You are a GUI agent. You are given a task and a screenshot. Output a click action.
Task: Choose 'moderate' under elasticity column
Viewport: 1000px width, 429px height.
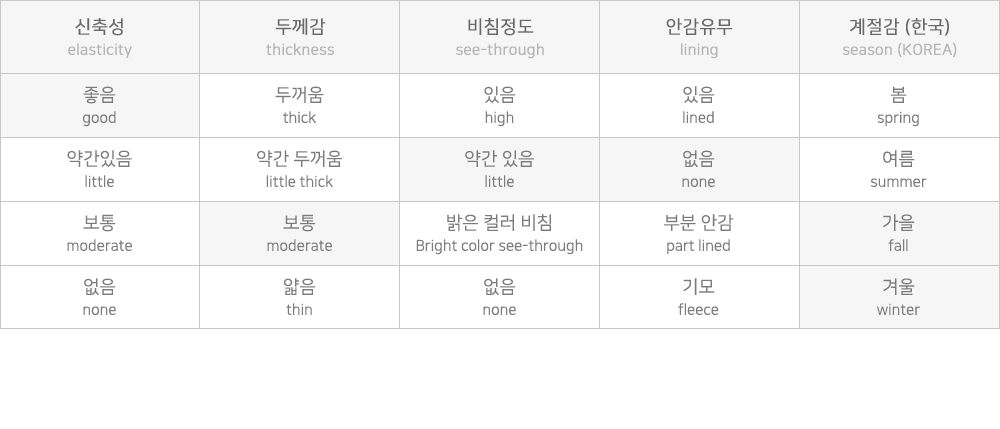click(x=99, y=234)
